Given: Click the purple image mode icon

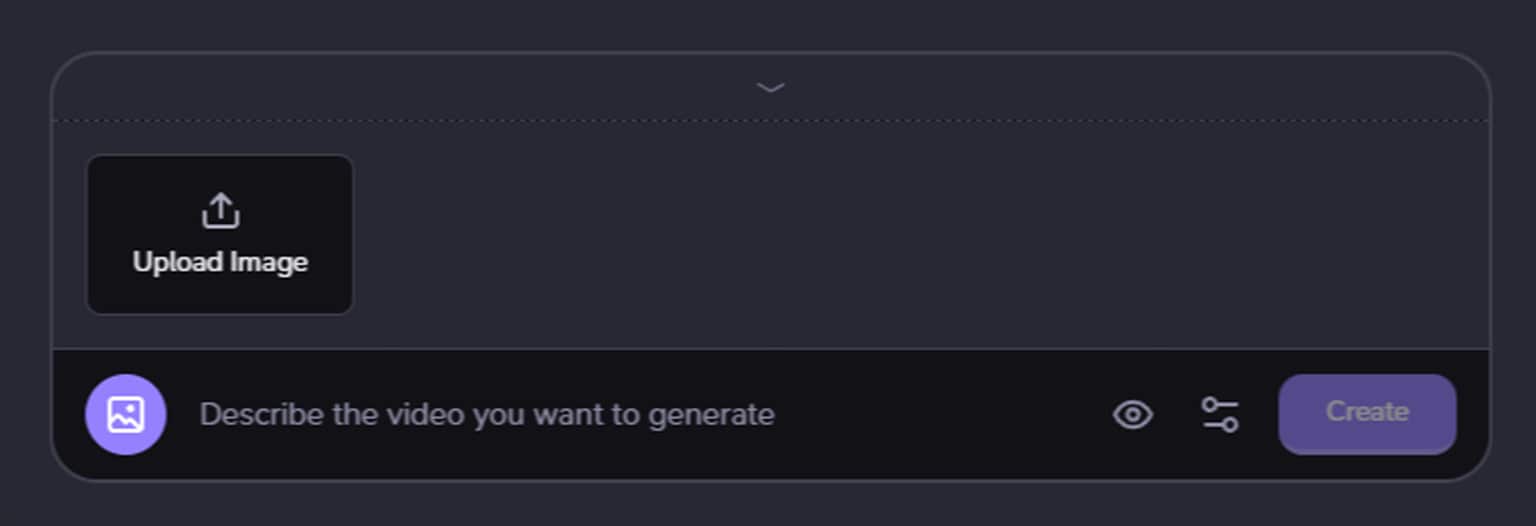Looking at the screenshot, I should [126, 414].
